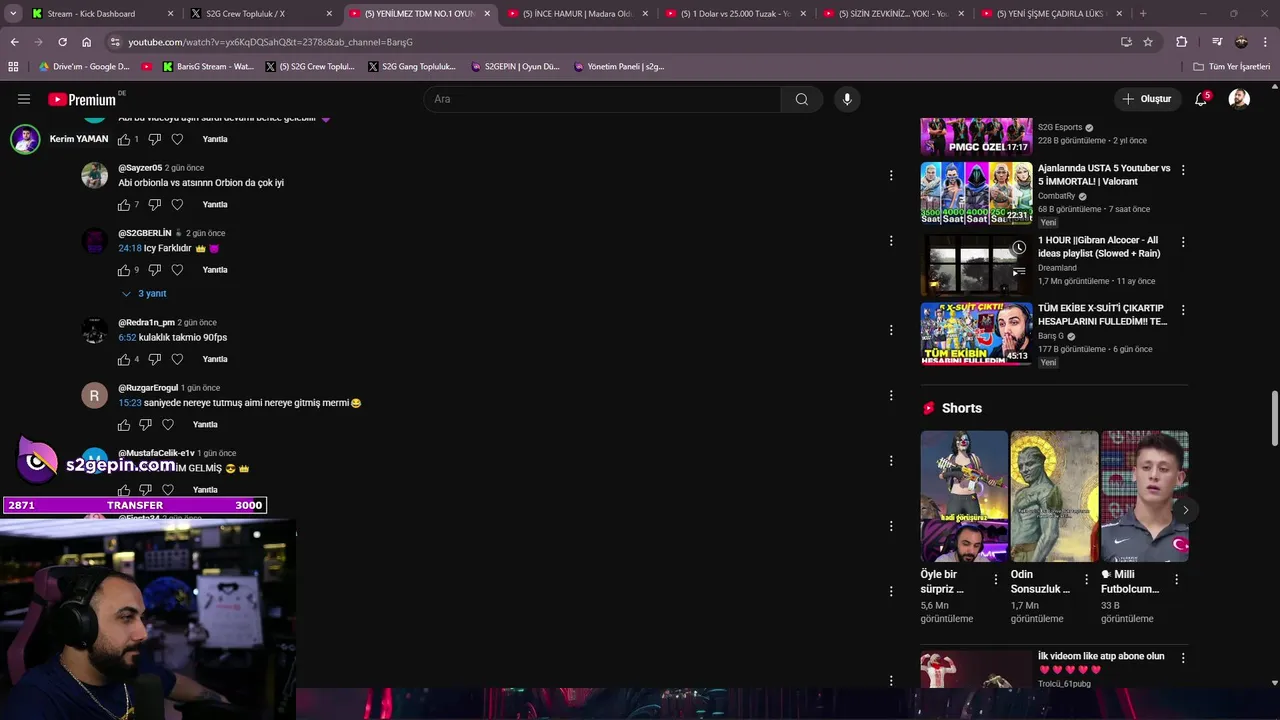Type in the Ara search field
Image resolution: width=1280 pixels, height=720 pixels.
pos(602,99)
